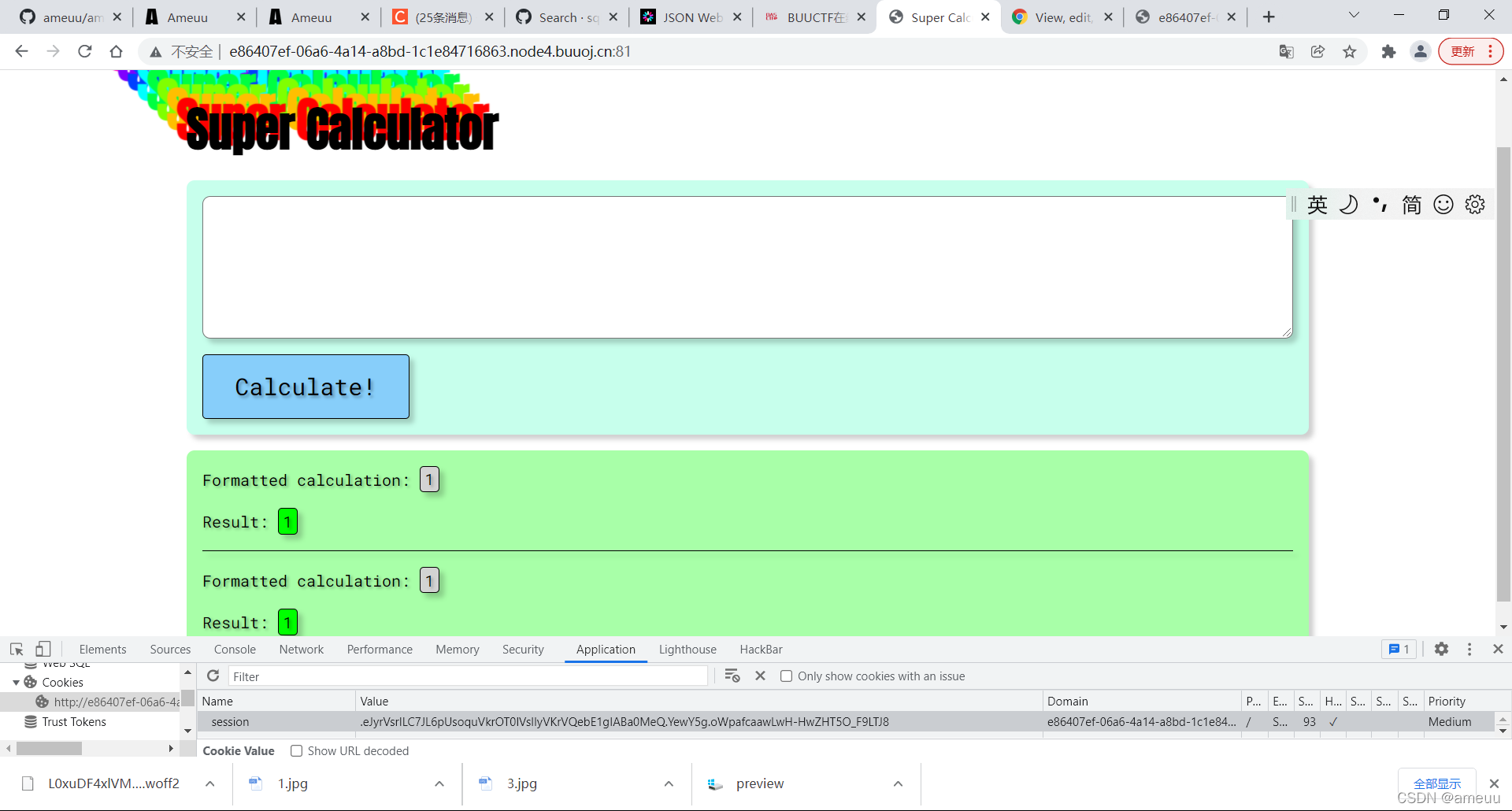The width and height of the screenshot is (1512, 811).
Task: Open the preview download options arrow
Action: point(898,783)
